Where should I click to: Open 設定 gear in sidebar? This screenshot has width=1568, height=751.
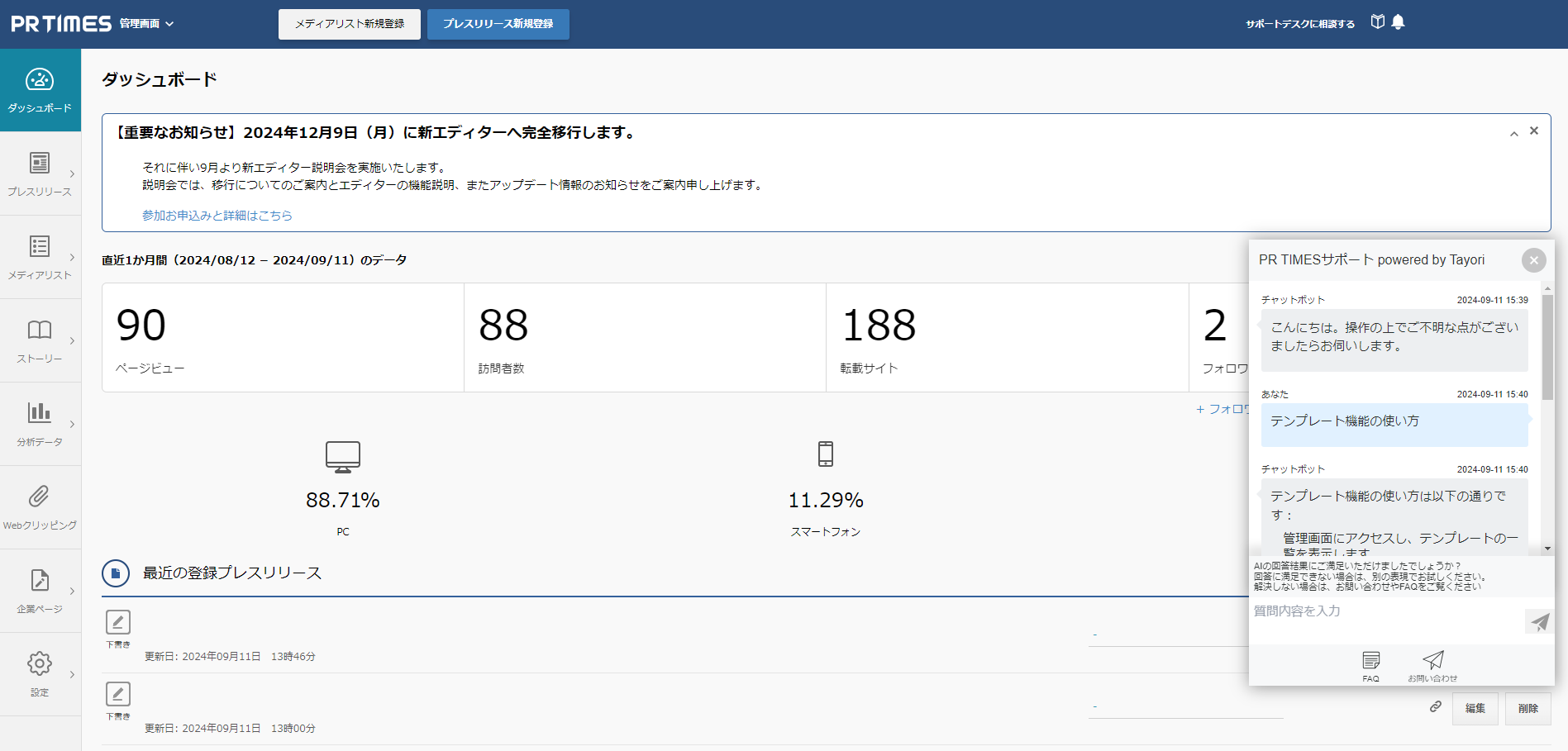pos(40,673)
